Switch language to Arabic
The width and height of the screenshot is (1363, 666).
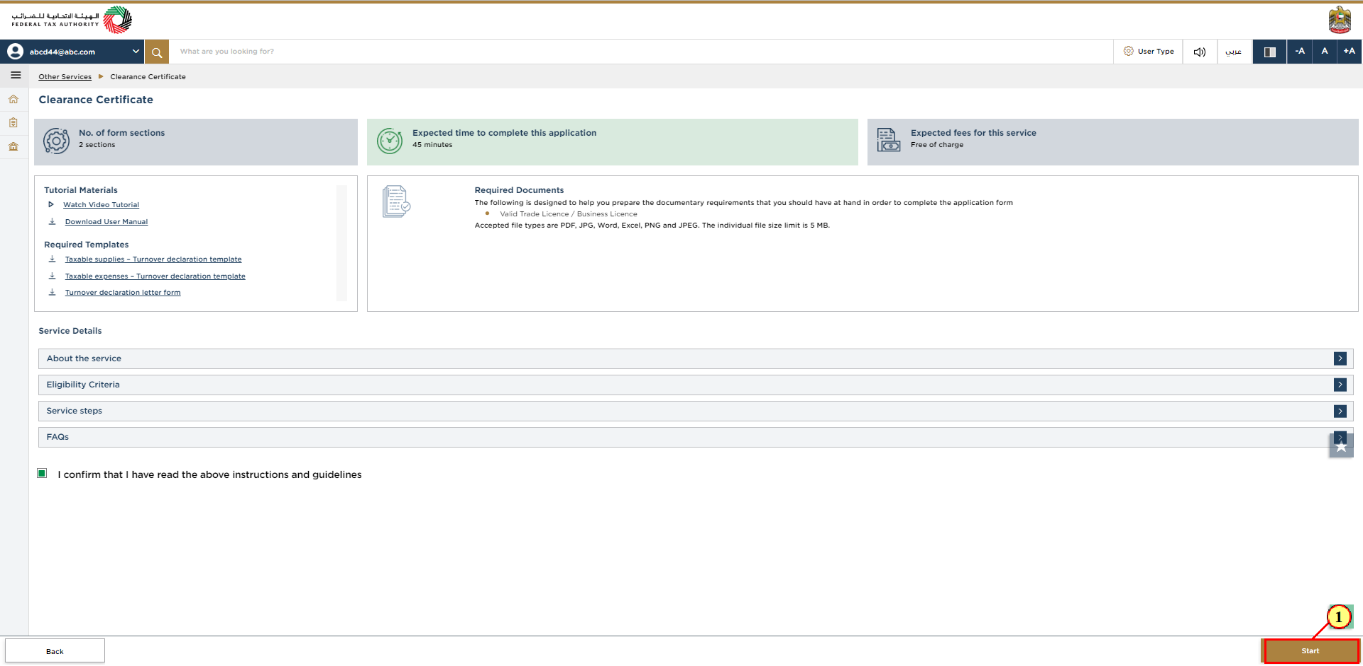1235,51
